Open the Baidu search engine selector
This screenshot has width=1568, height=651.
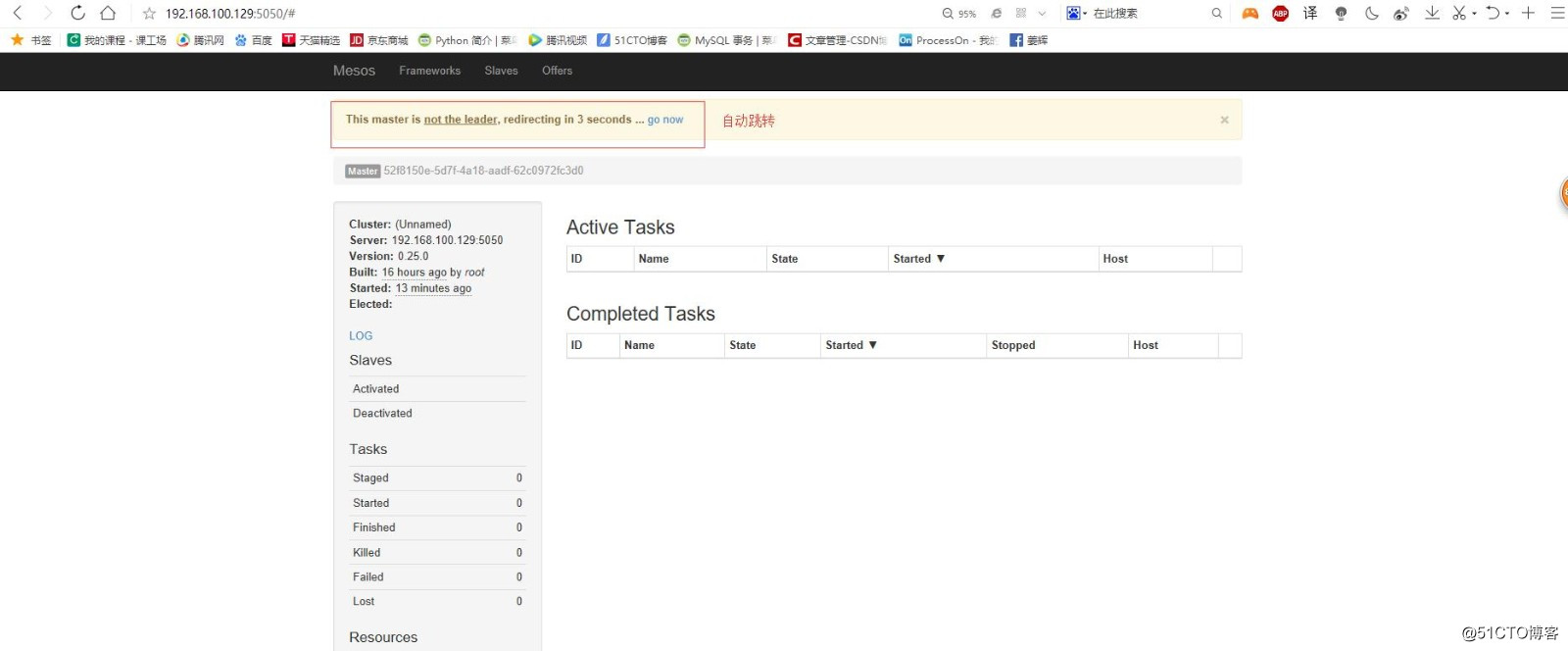[1077, 14]
